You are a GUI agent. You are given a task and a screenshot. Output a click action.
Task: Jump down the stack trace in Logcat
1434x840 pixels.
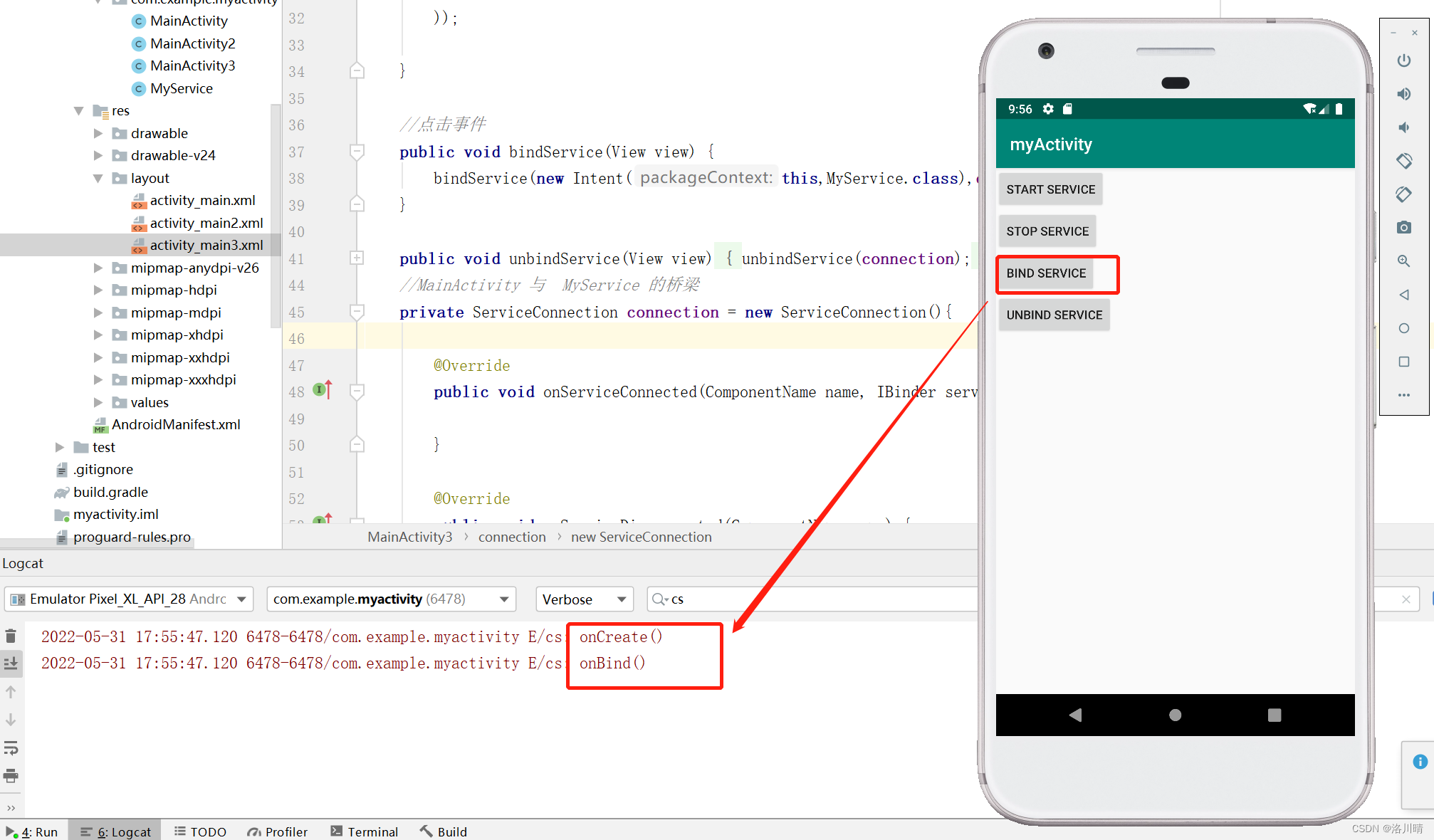tap(11, 720)
